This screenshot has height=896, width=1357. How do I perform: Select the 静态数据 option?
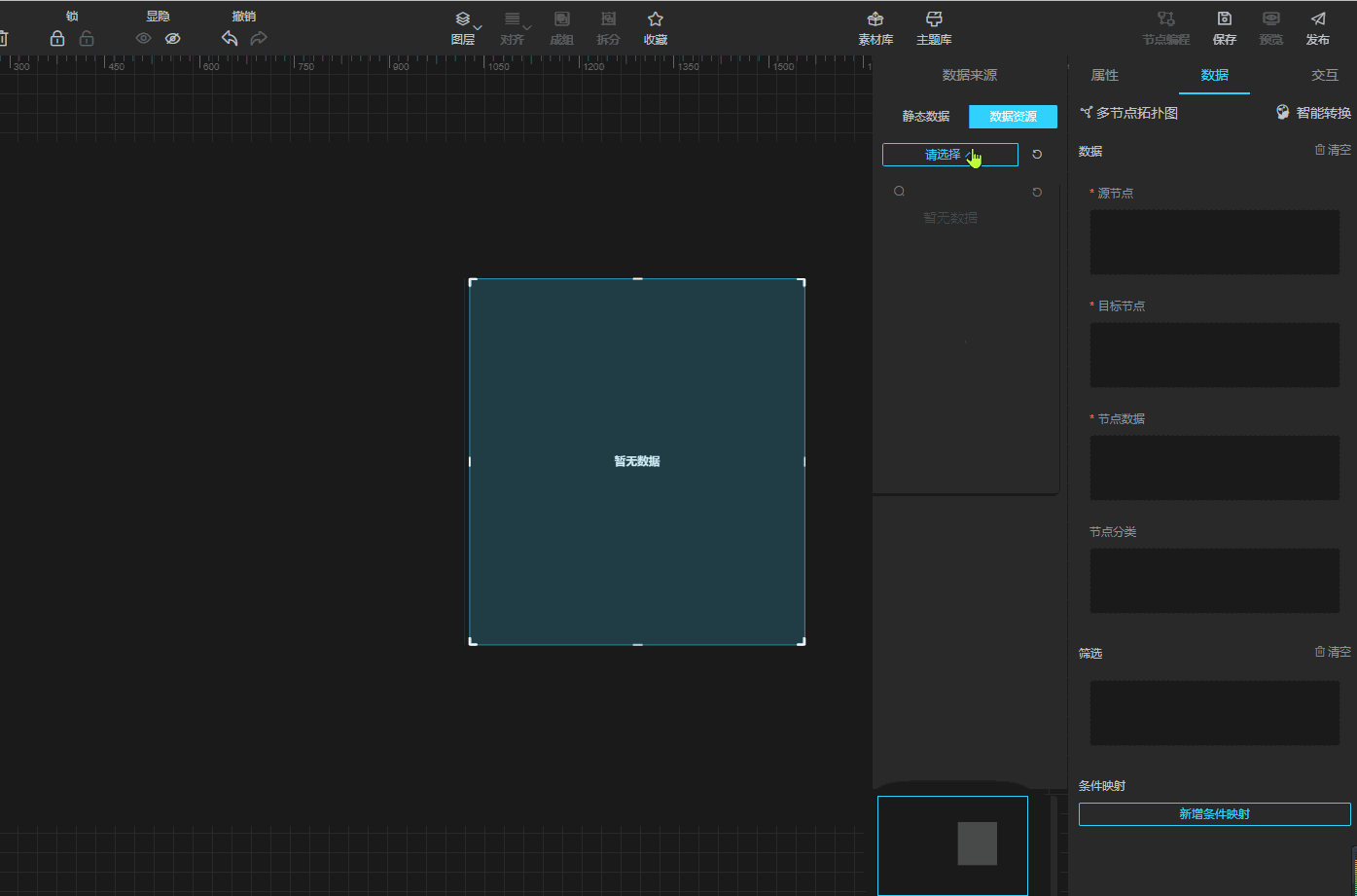926,117
